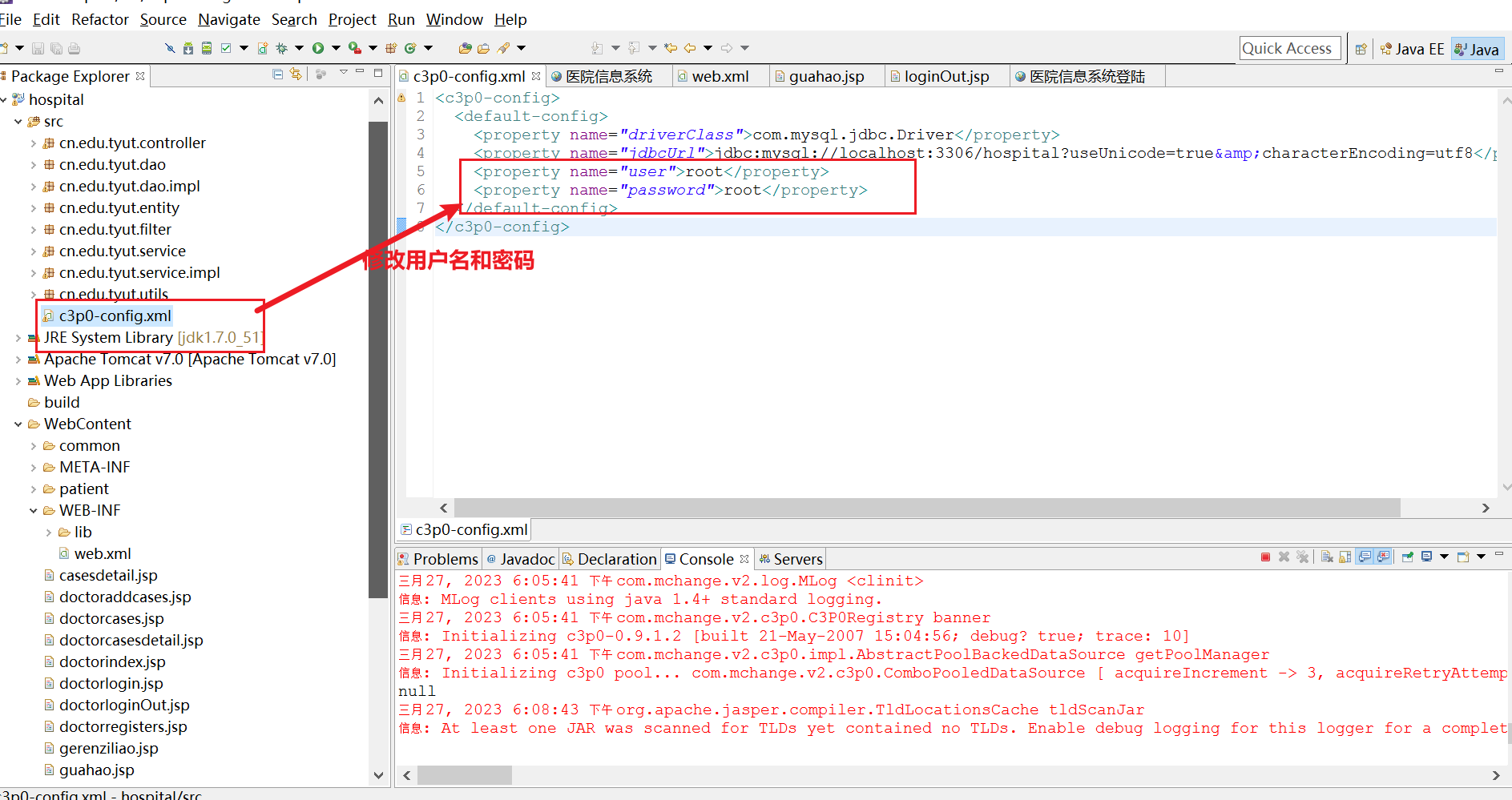The height and width of the screenshot is (800, 1512).
Task: Click Display Selected Console monitor icon
Action: [x=1426, y=557]
